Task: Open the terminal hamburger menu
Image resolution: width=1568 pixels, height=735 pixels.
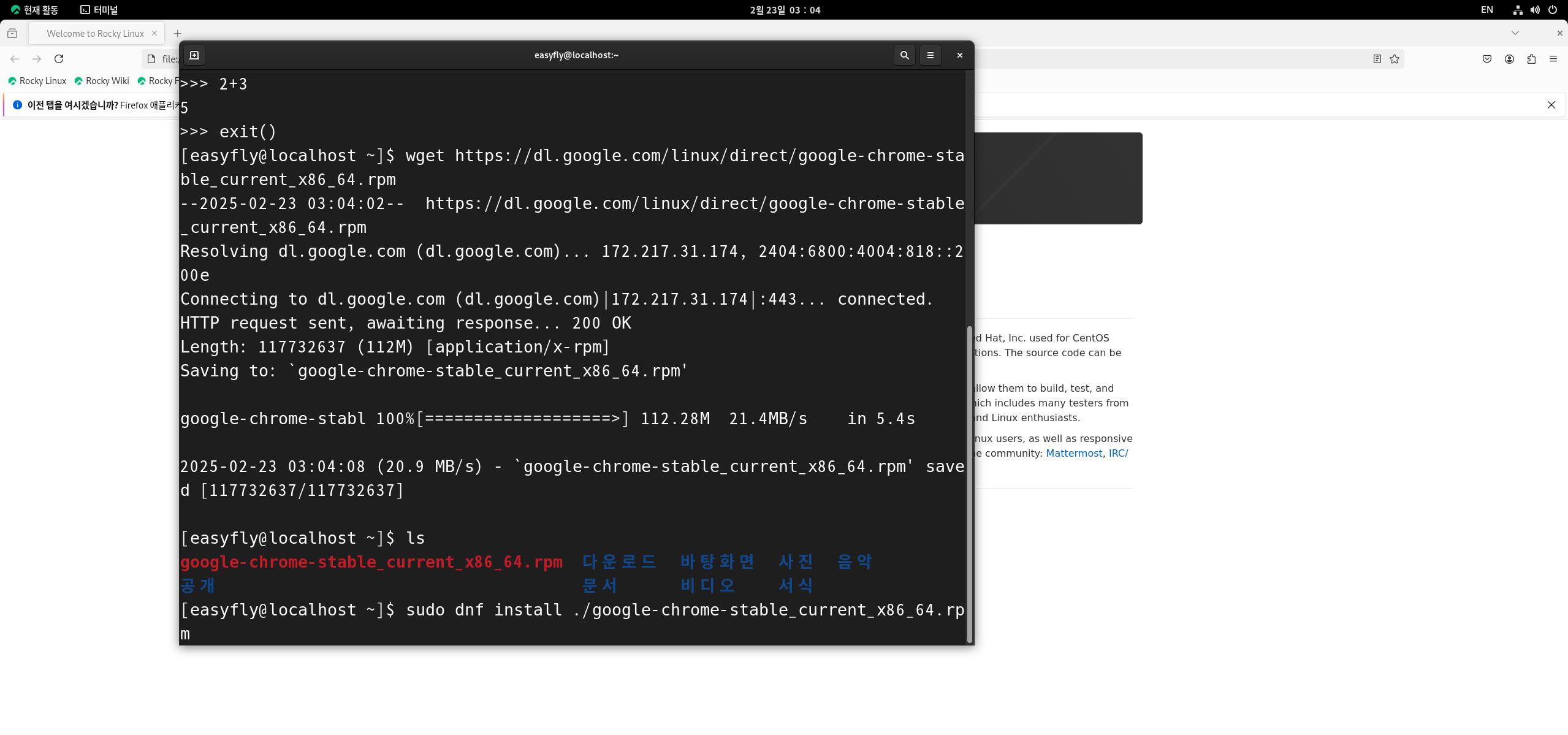Action: pyautogui.click(x=930, y=55)
